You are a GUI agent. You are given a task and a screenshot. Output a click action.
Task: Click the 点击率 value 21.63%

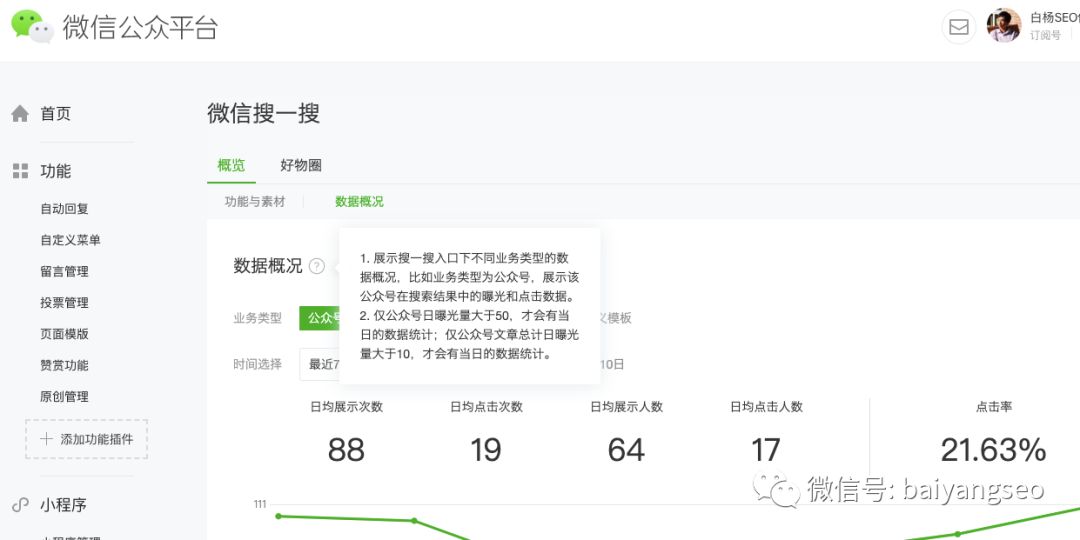tap(993, 450)
